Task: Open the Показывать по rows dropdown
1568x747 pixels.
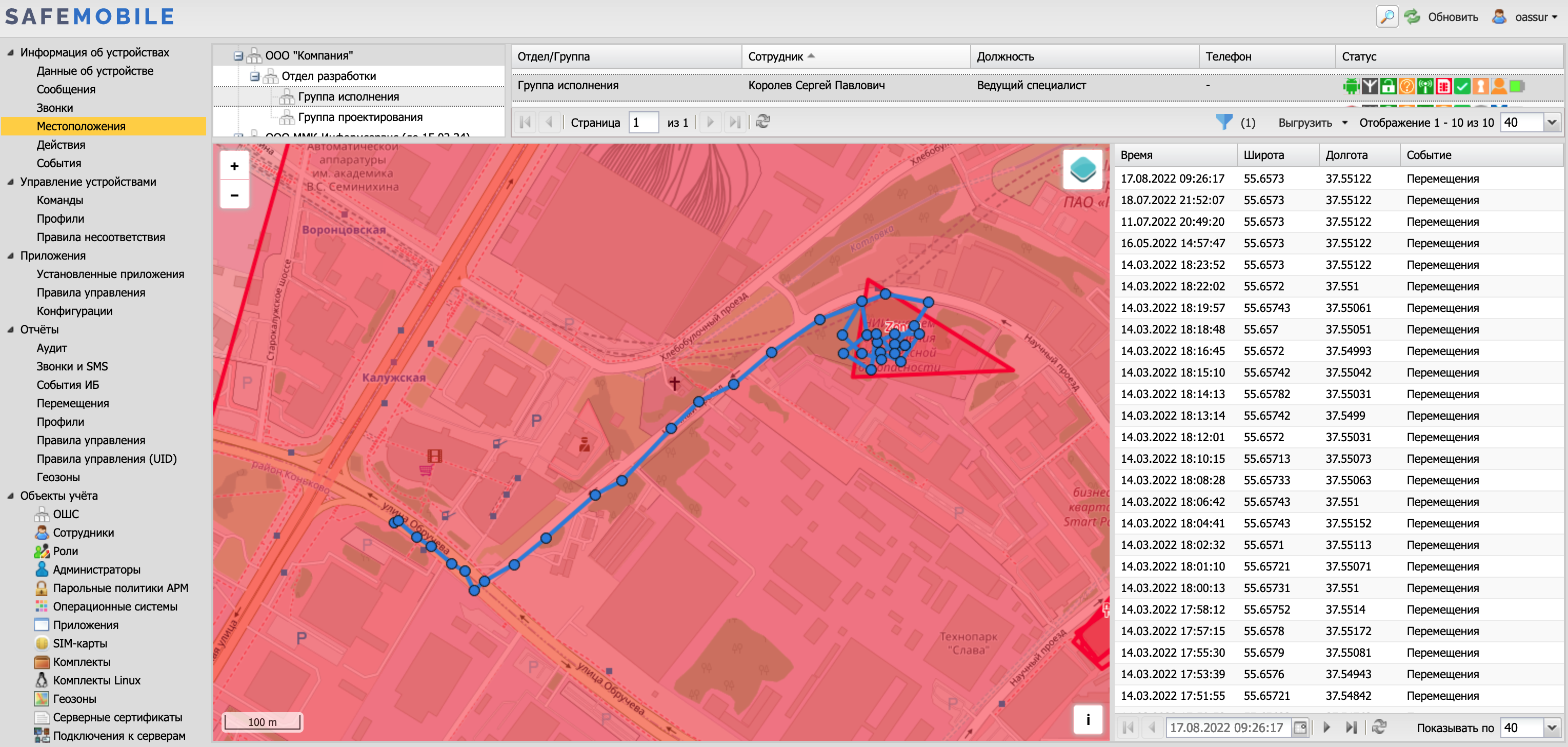Action: (1552, 727)
